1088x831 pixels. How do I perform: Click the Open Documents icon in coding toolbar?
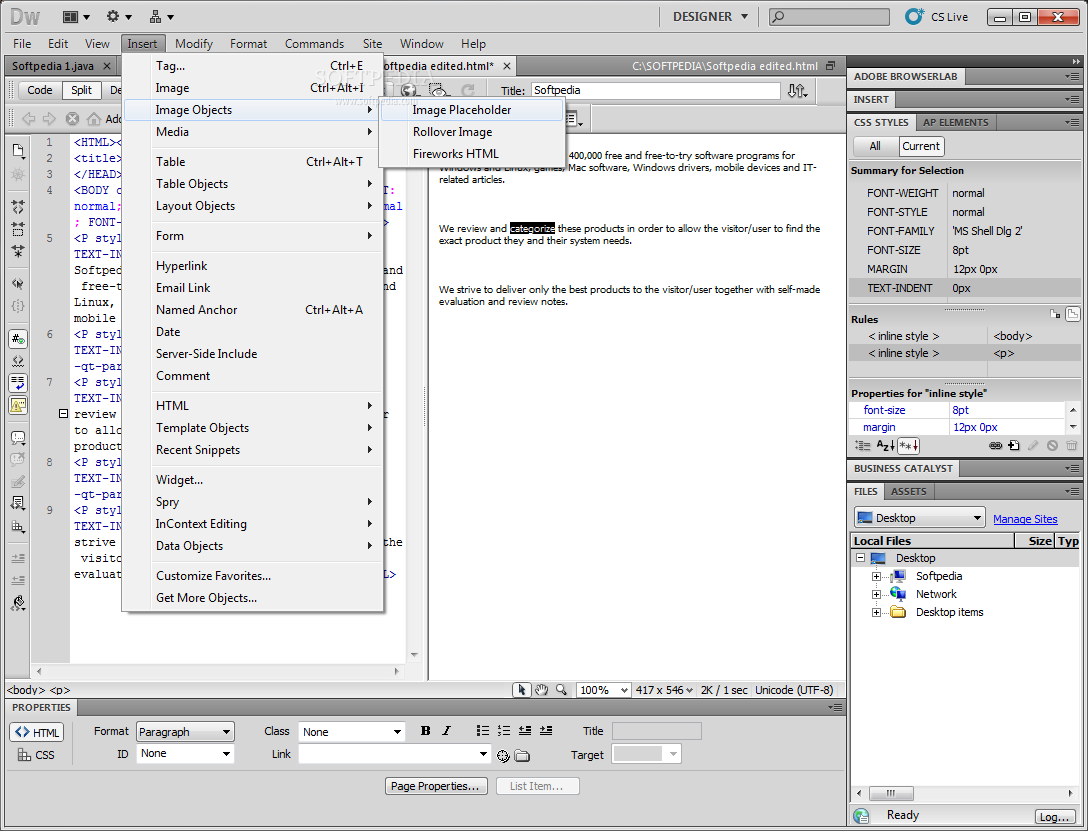coord(18,151)
